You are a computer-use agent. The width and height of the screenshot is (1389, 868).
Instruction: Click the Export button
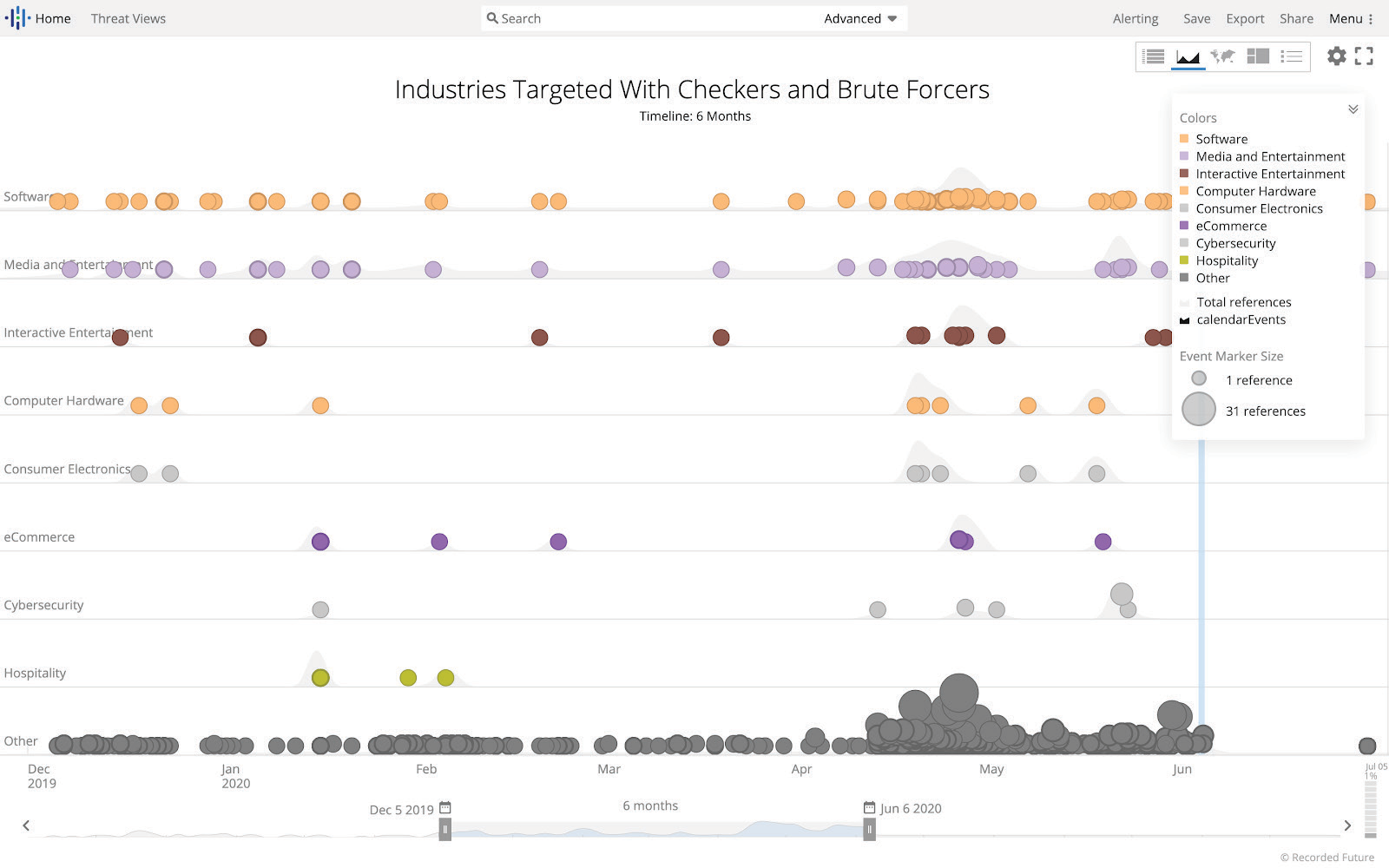pyautogui.click(x=1245, y=18)
